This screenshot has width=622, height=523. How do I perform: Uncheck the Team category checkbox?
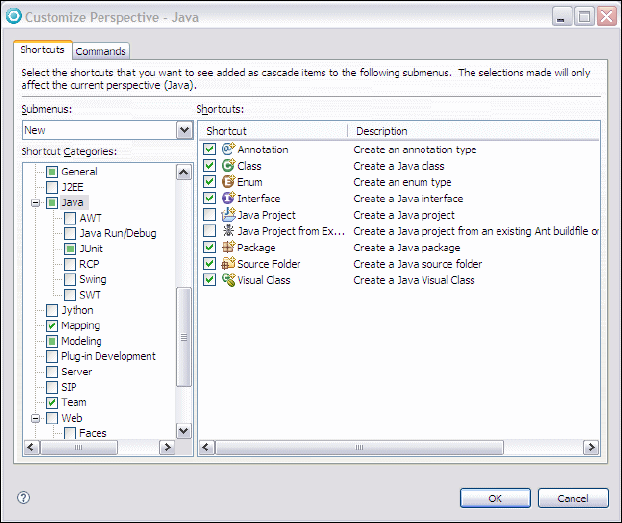(52, 402)
